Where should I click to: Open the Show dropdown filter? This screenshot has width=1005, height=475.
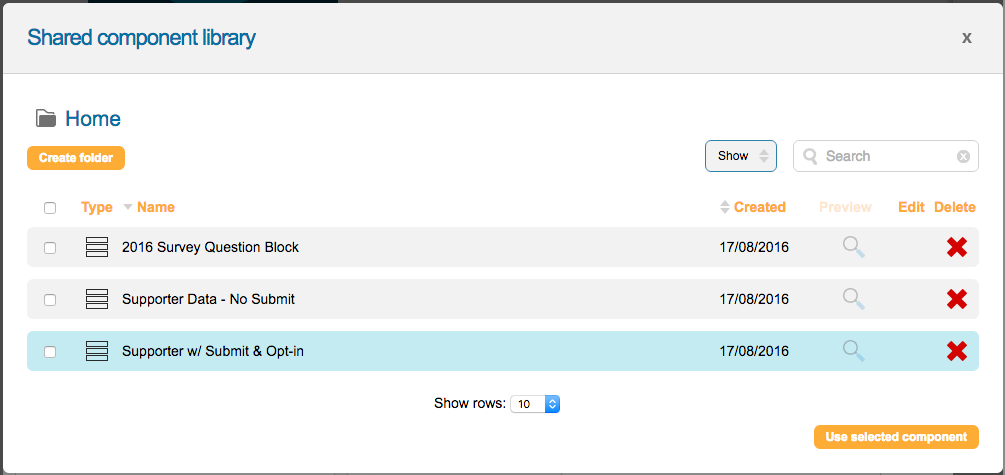click(x=741, y=156)
